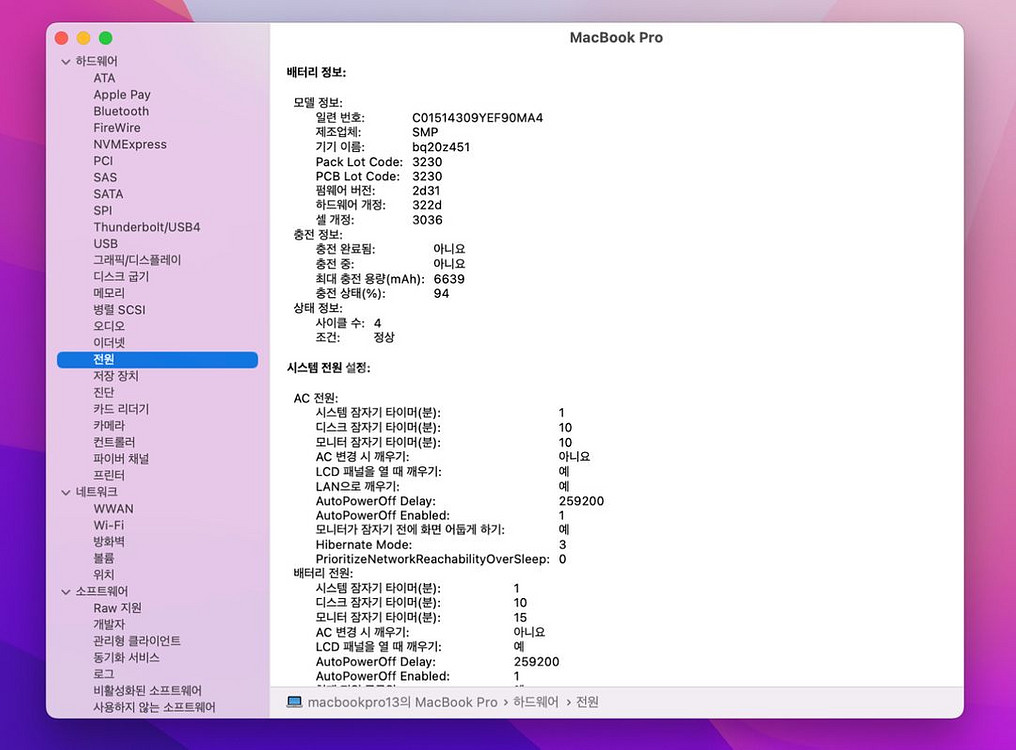Viewport: 1016px width, 750px height.
Task: Open 프린터 in the sidebar
Action: coord(109,475)
